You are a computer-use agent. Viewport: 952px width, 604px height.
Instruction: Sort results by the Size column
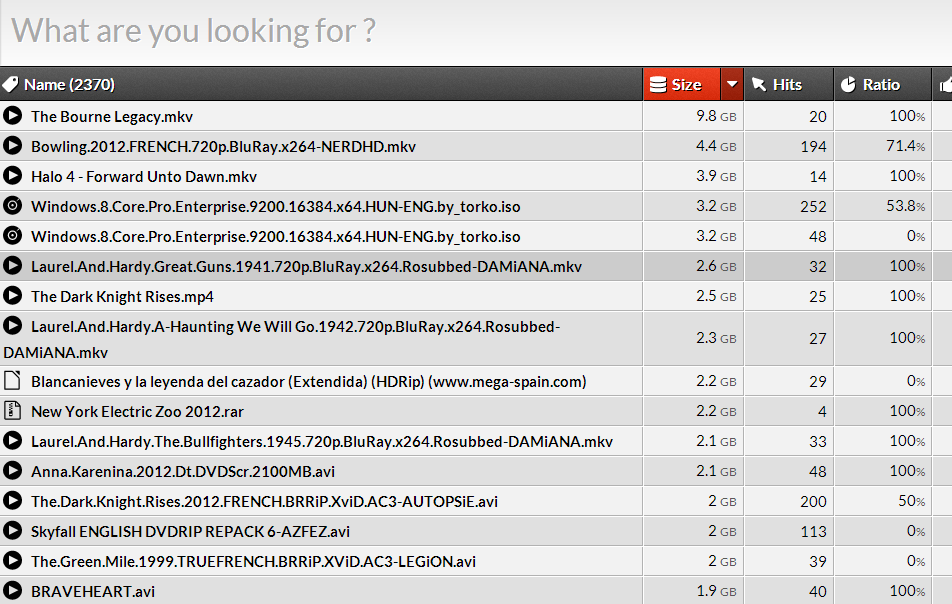tap(682, 84)
